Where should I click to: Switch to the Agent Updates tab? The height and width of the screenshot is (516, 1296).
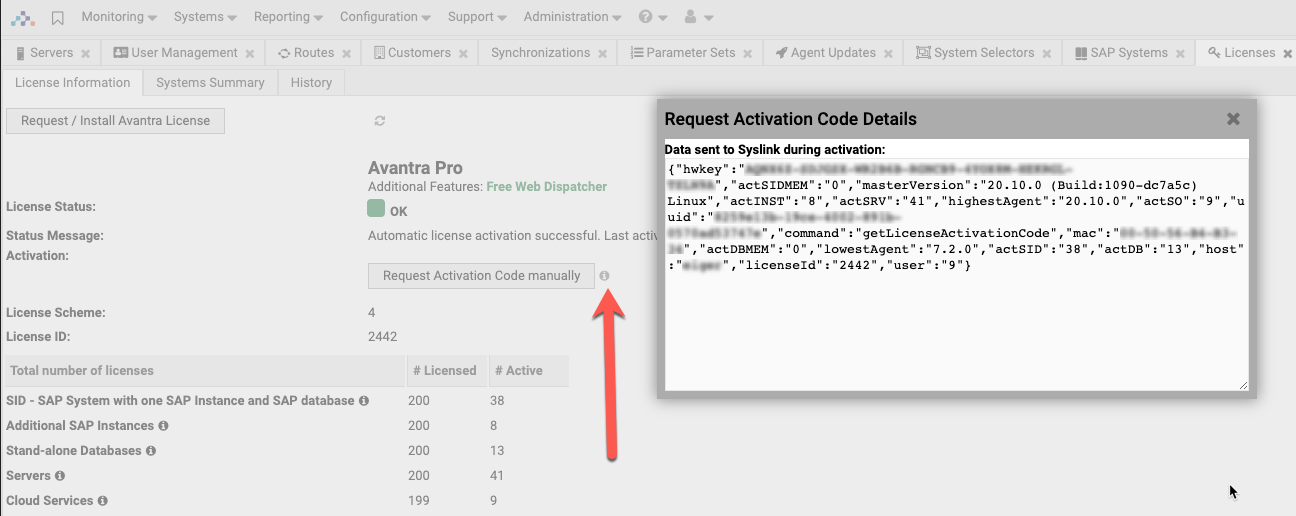coord(826,53)
